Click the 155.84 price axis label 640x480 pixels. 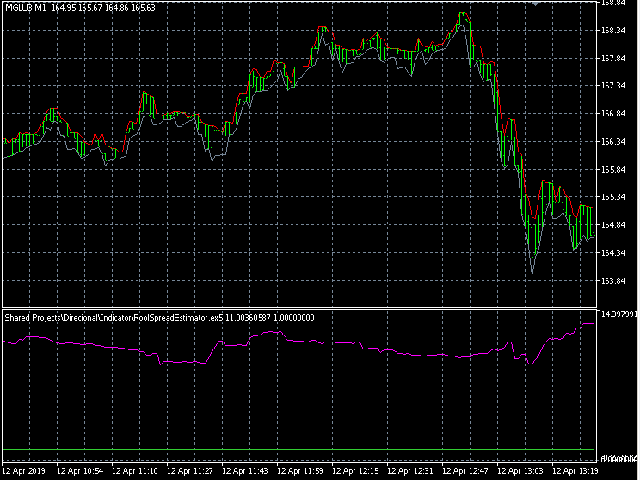(613, 169)
